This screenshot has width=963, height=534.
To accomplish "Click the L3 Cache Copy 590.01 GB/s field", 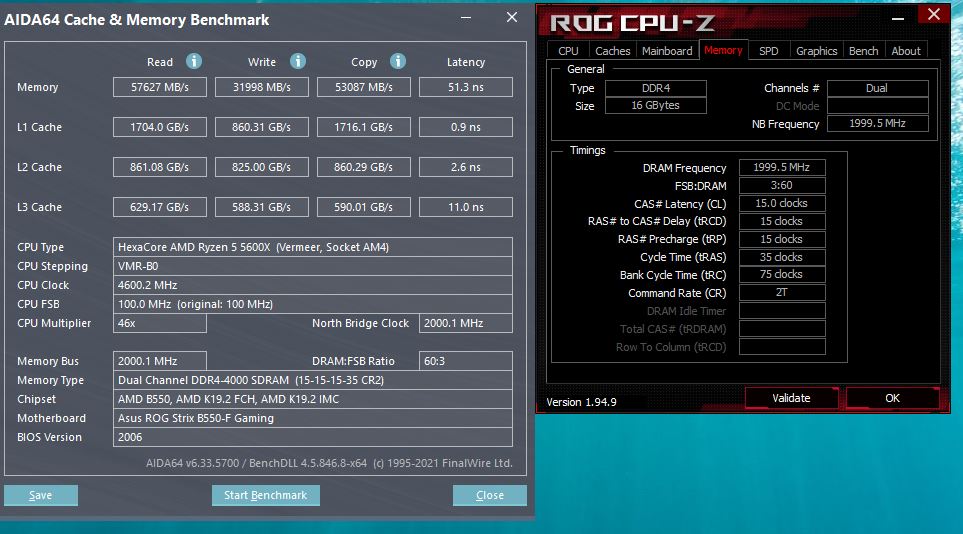I will point(364,207).
